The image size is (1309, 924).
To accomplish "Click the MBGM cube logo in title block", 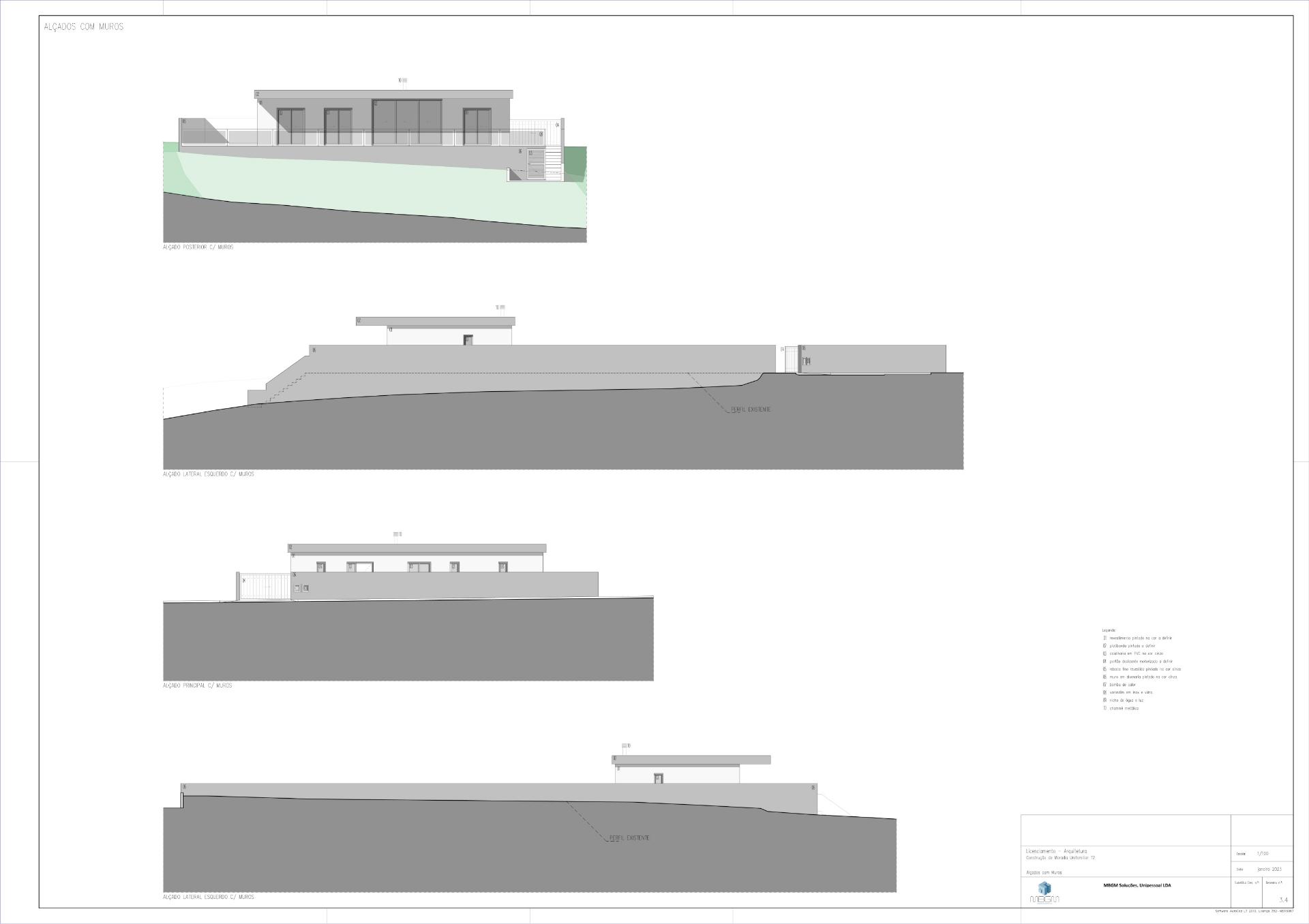I will pos(1044,888).
